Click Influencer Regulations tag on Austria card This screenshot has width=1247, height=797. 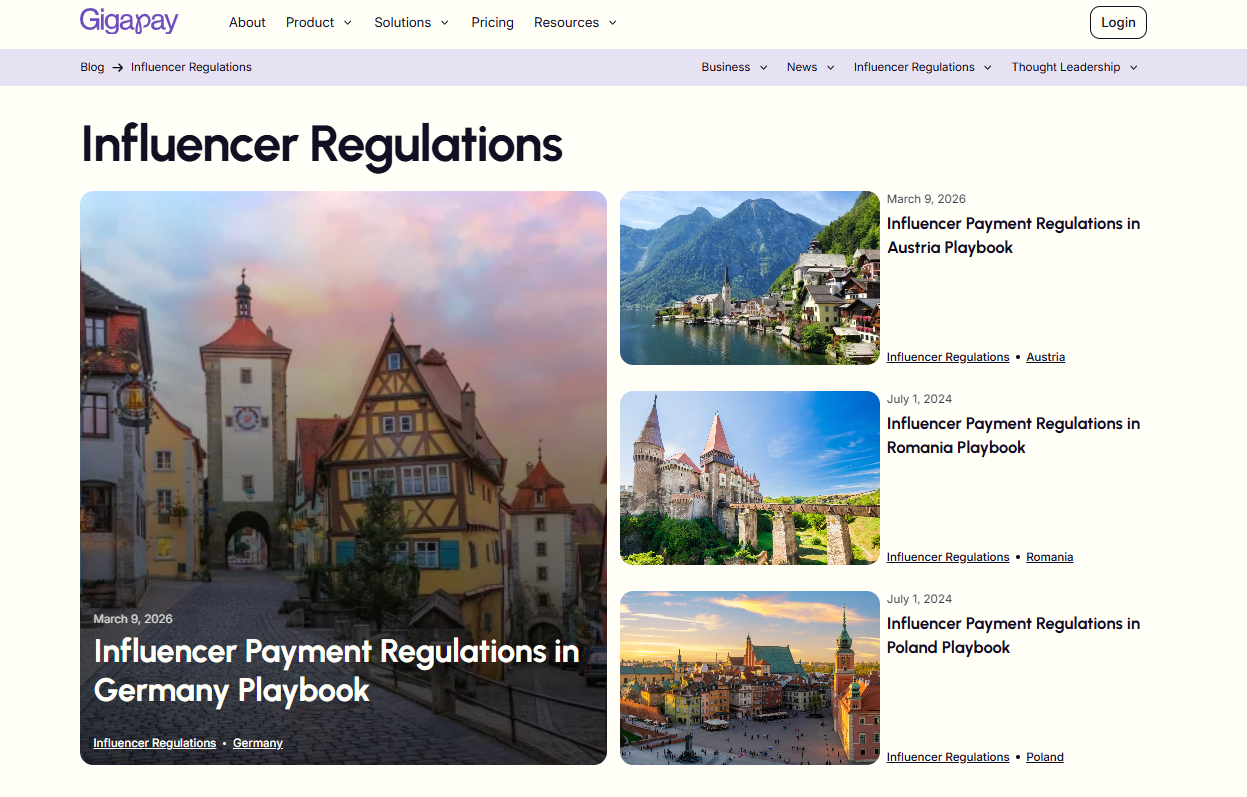[948, 357]
